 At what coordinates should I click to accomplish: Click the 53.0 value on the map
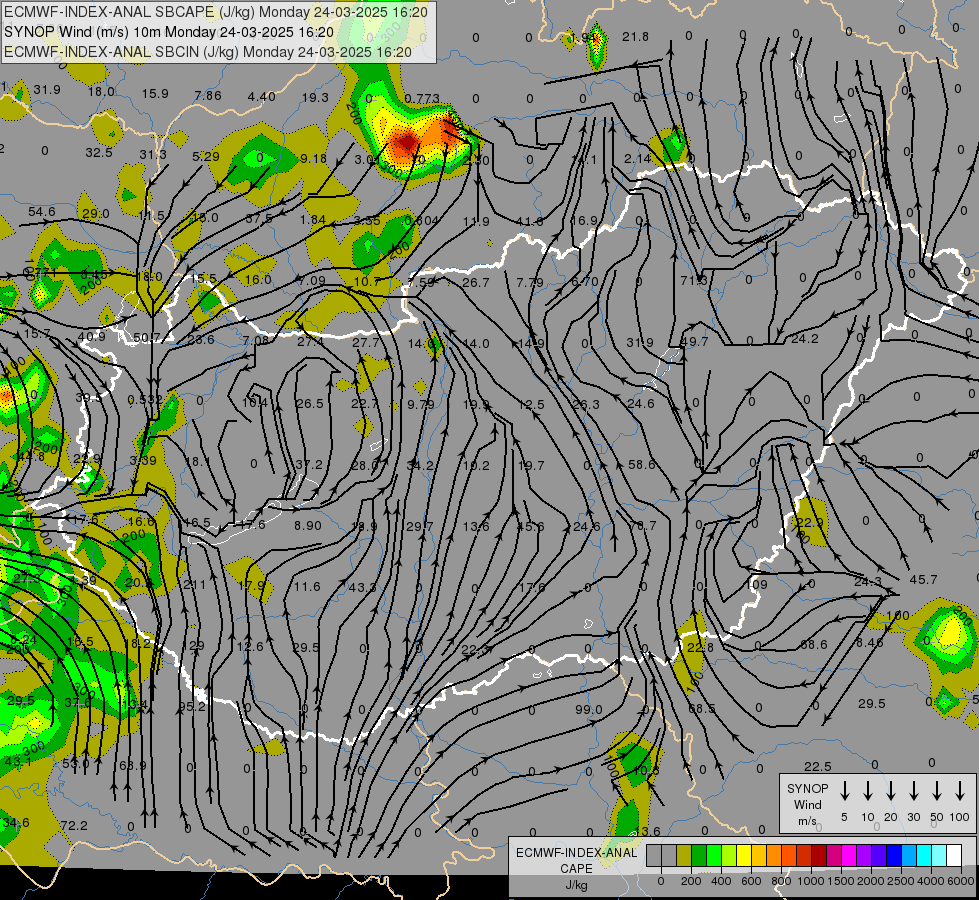pos(76,763)
